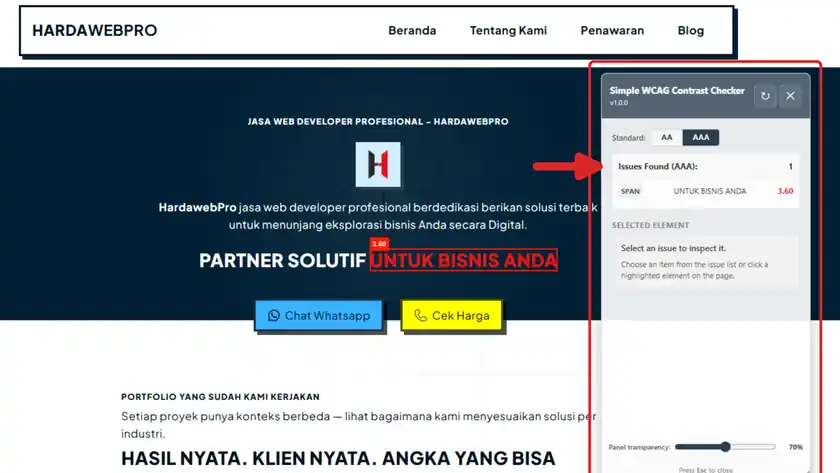Click the PARTNER SOLUTIF heading text
The width and height of the screenshot is (840, 473).
tap(282, 261)
